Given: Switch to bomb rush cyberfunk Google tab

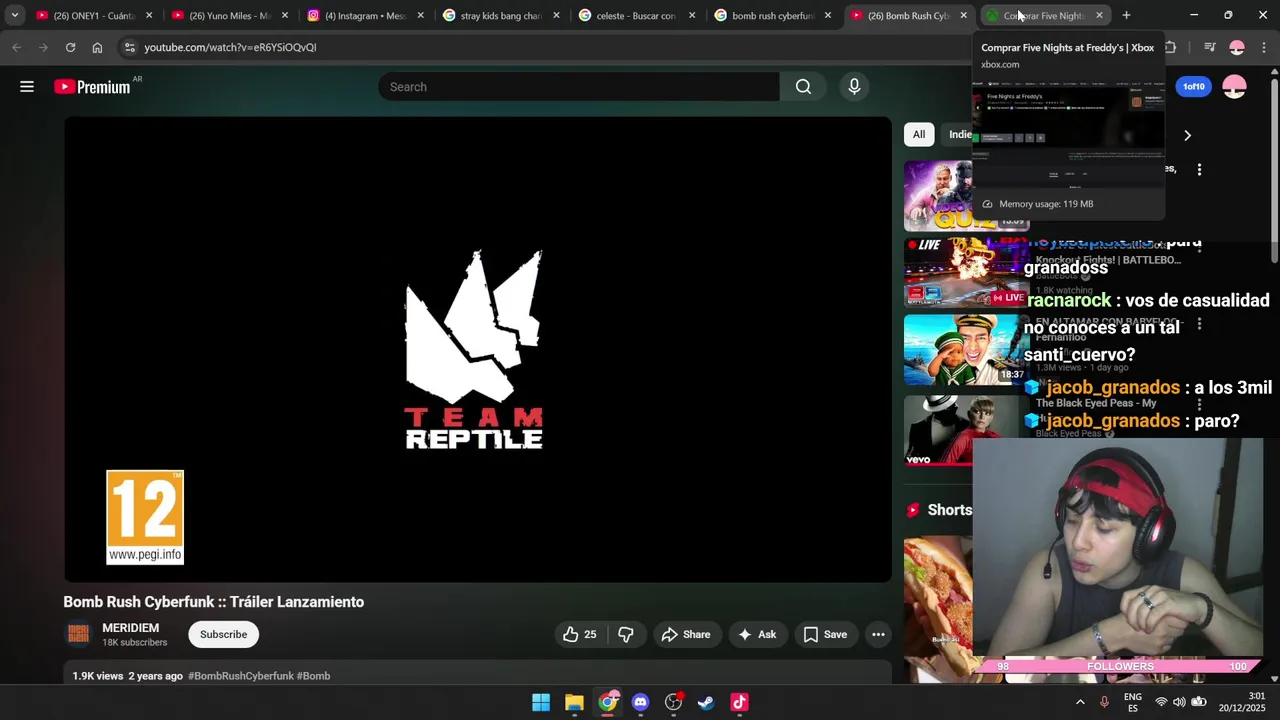Looking at the screenshot, I should 772,15.
